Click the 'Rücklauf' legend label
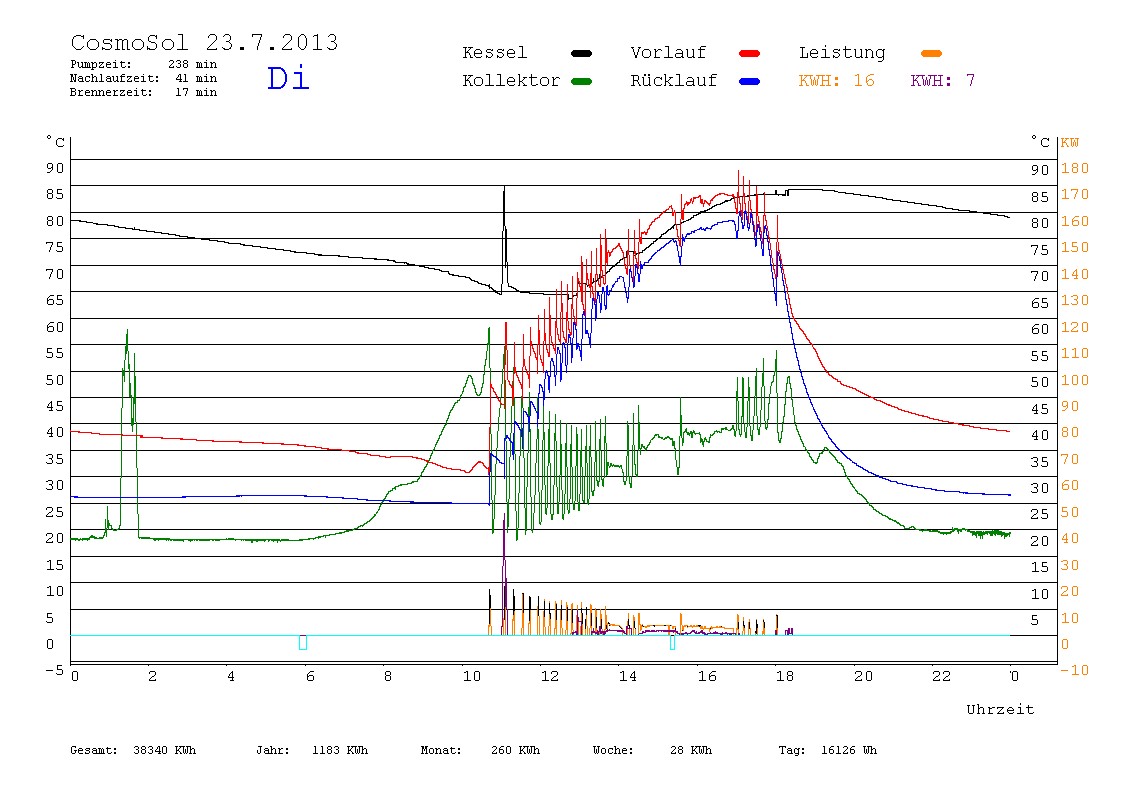 point(674,81)
